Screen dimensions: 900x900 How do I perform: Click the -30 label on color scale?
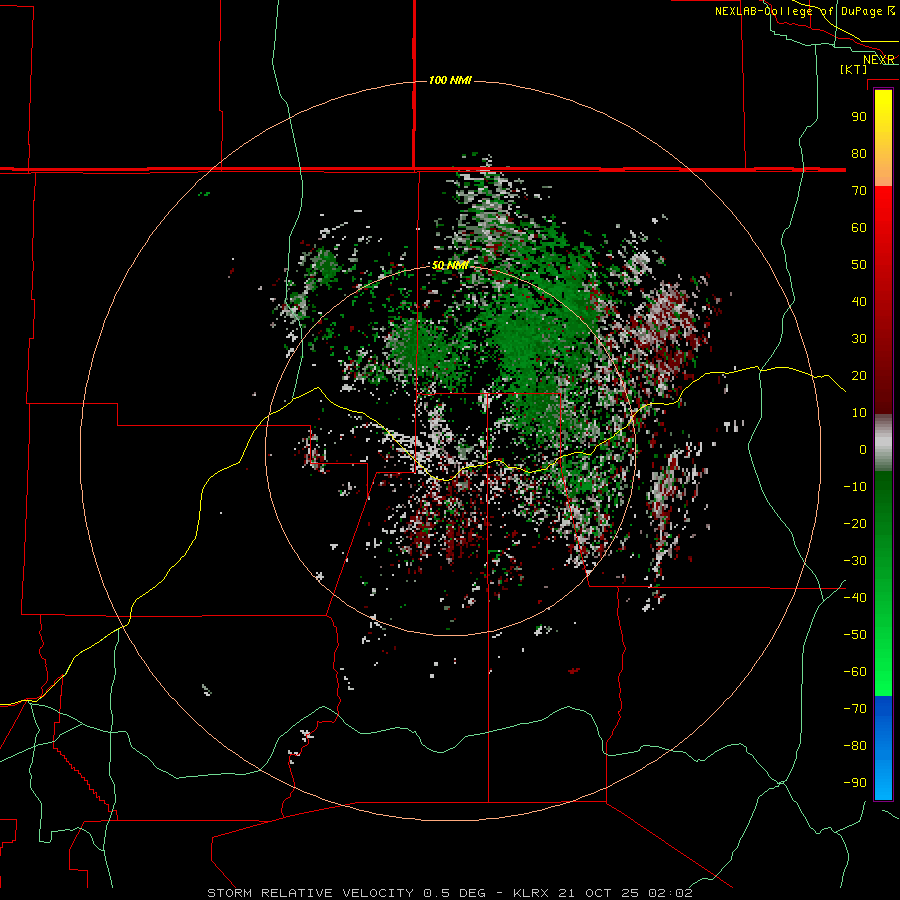click(x=855, y=561)
